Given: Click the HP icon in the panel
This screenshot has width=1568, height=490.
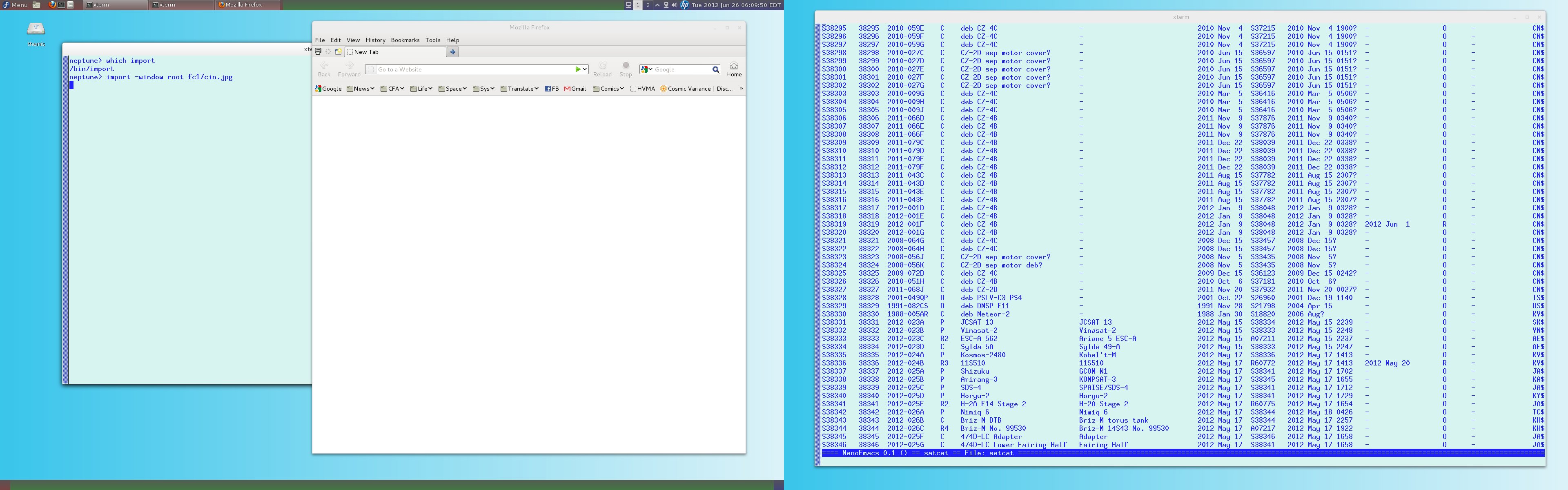Looking at the screenshot, I should [x=684, y=5].
